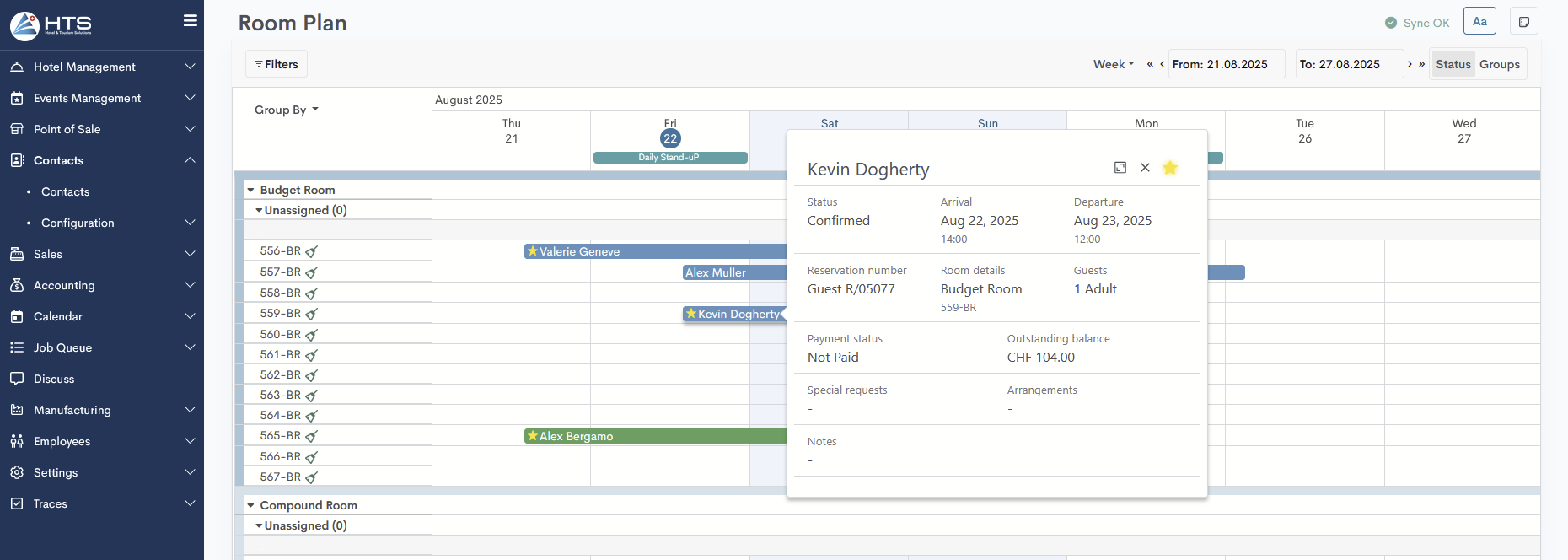Click the Filters button

coord(277,64)
